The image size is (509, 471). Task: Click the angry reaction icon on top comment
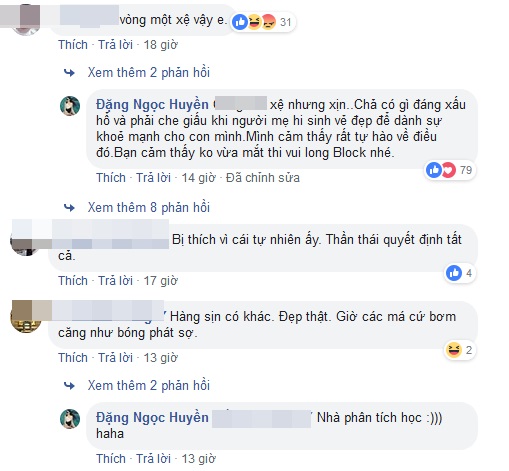[268, 22]
